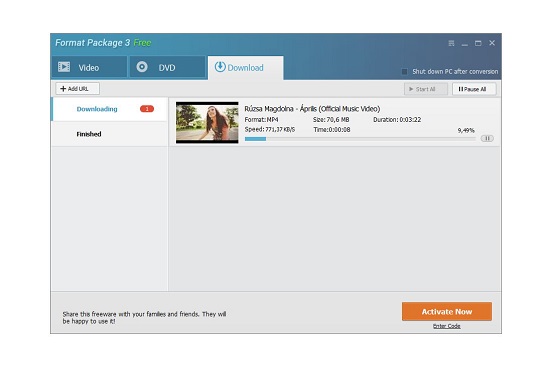Click the plus icon on Add URL
Image resolution: width=550 pixels, height=367 pixels.
click(x=63, y=89)
